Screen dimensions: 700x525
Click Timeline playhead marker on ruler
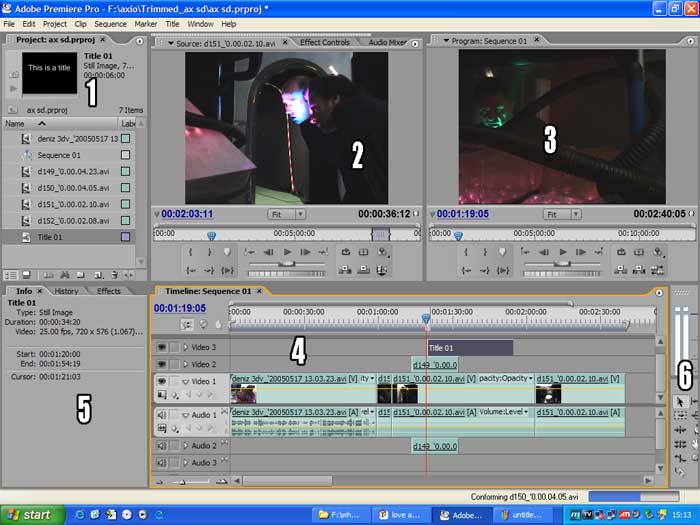pyautogui.click(x=426, y=318)
